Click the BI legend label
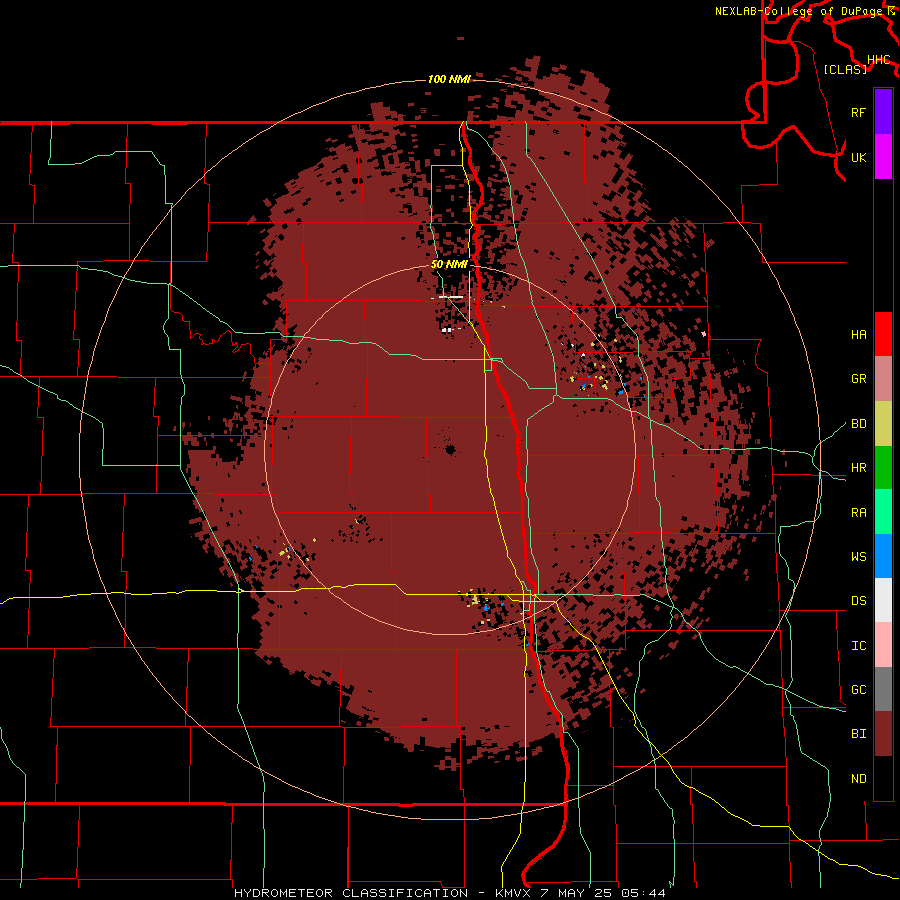This screenshot has height=900, width=900. click(x=858, y=734)
